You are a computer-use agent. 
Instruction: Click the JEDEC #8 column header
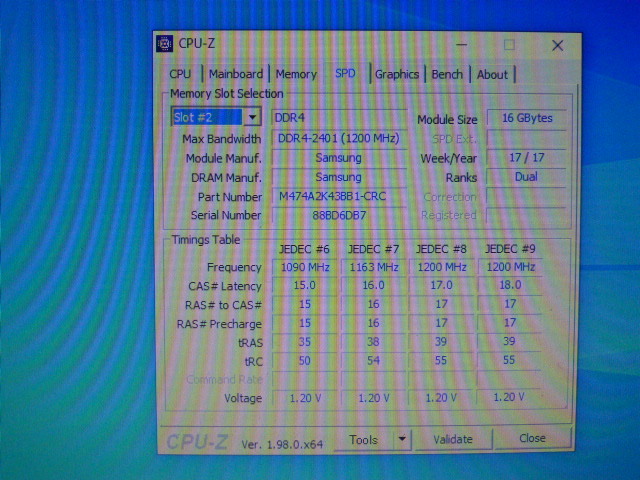(x=441, y=249)
